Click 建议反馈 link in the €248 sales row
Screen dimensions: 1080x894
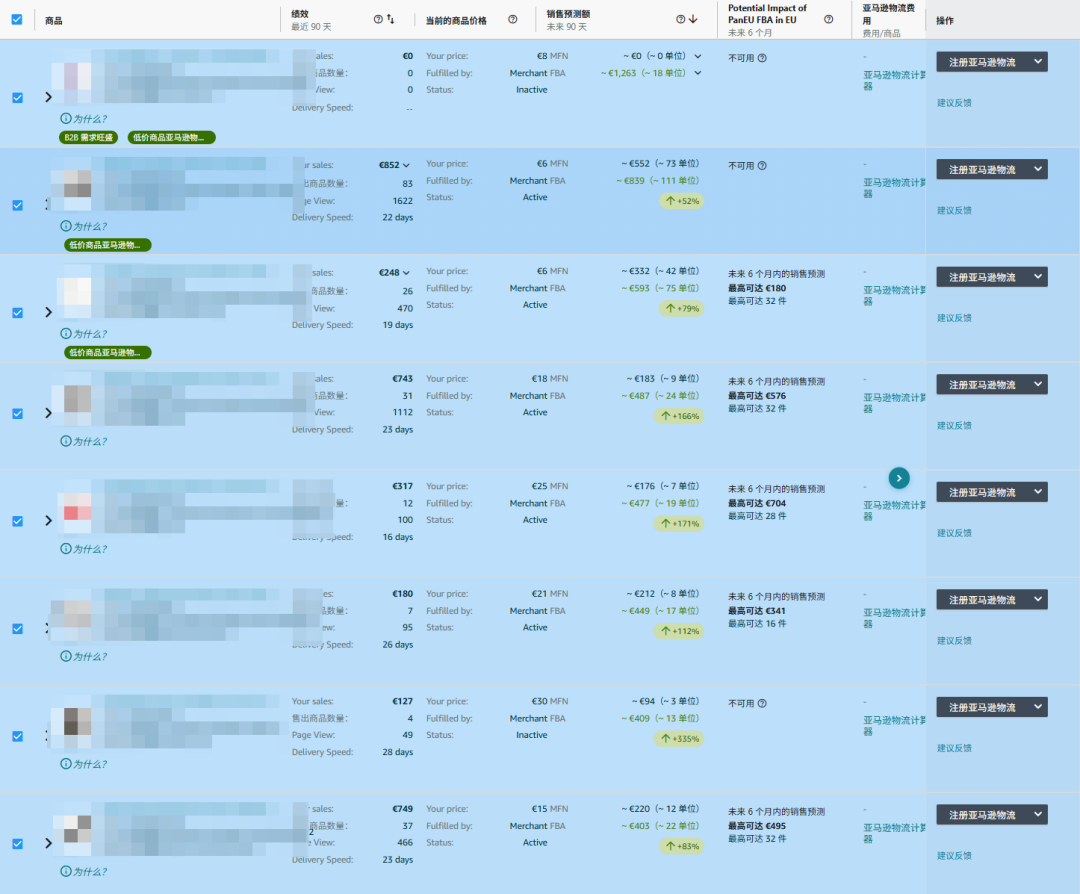(x=954, y=318)
